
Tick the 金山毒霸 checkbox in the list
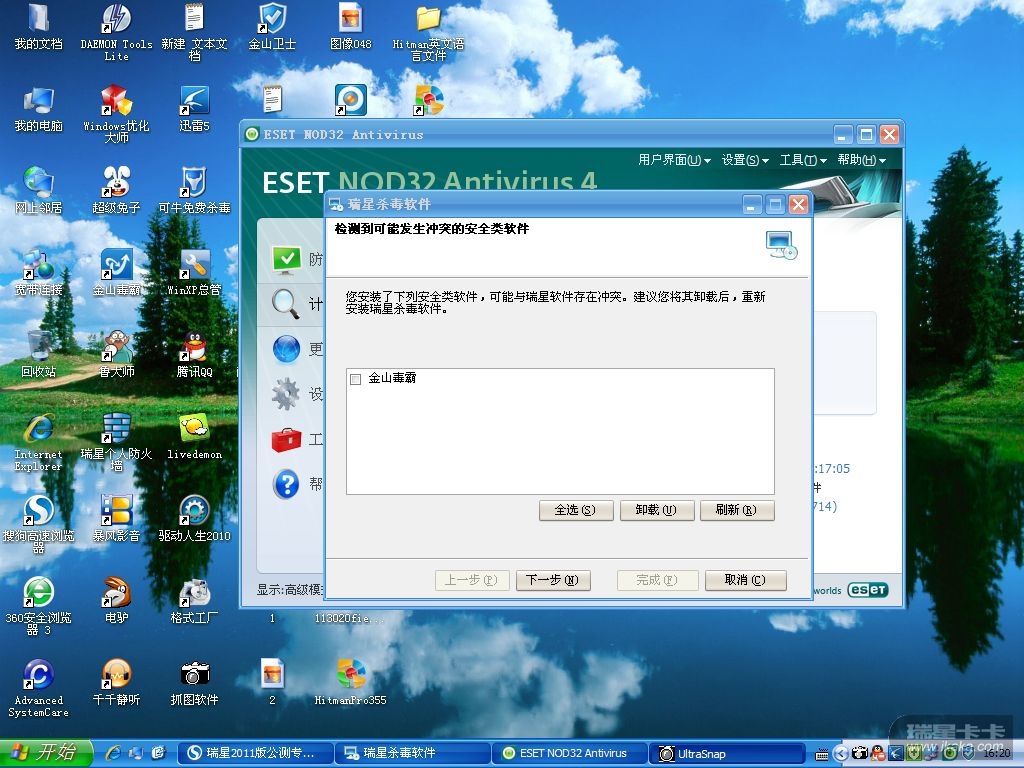355,379
